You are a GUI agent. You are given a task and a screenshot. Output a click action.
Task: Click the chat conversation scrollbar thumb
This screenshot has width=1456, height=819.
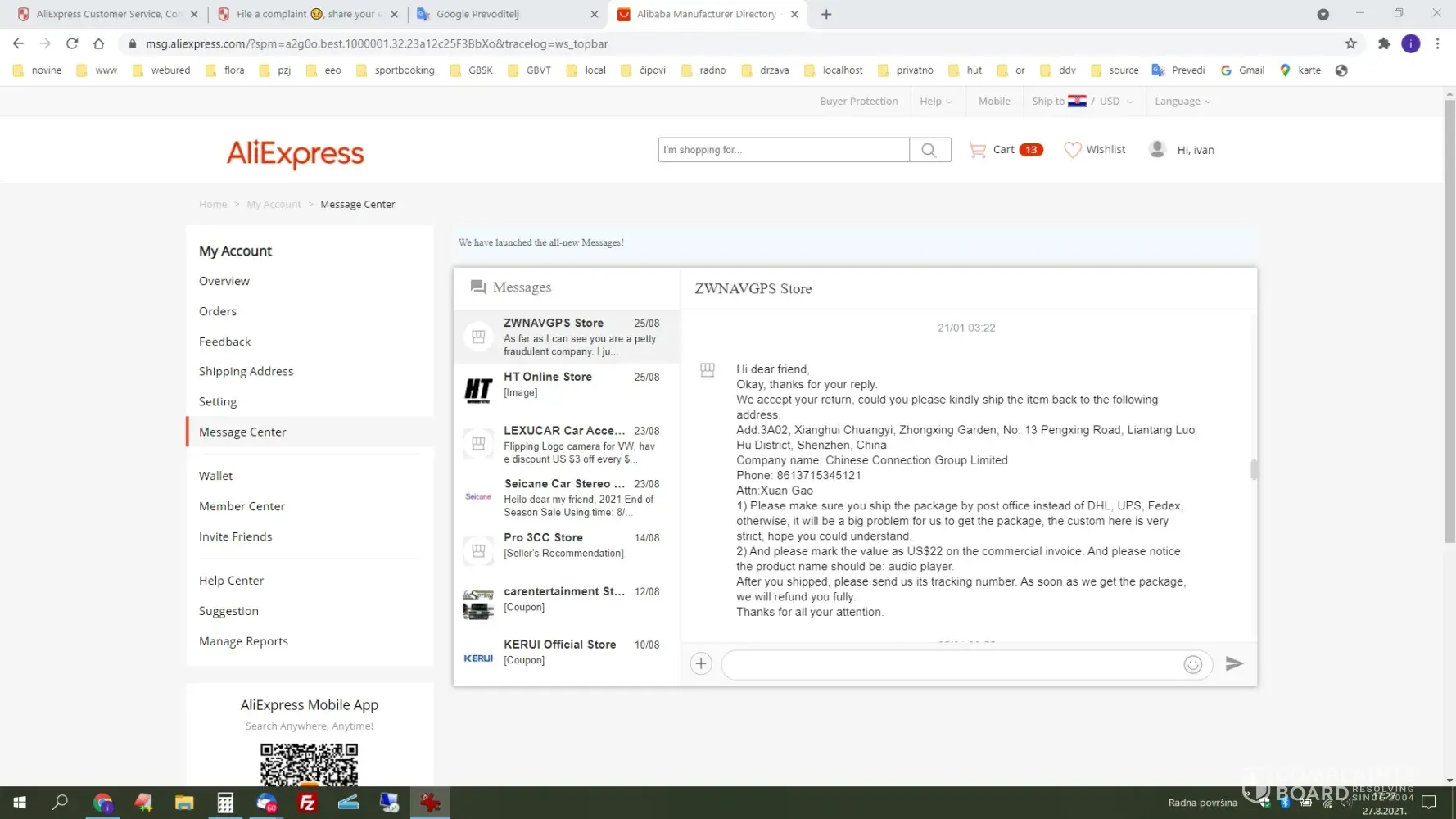(x=1253, y=470)
